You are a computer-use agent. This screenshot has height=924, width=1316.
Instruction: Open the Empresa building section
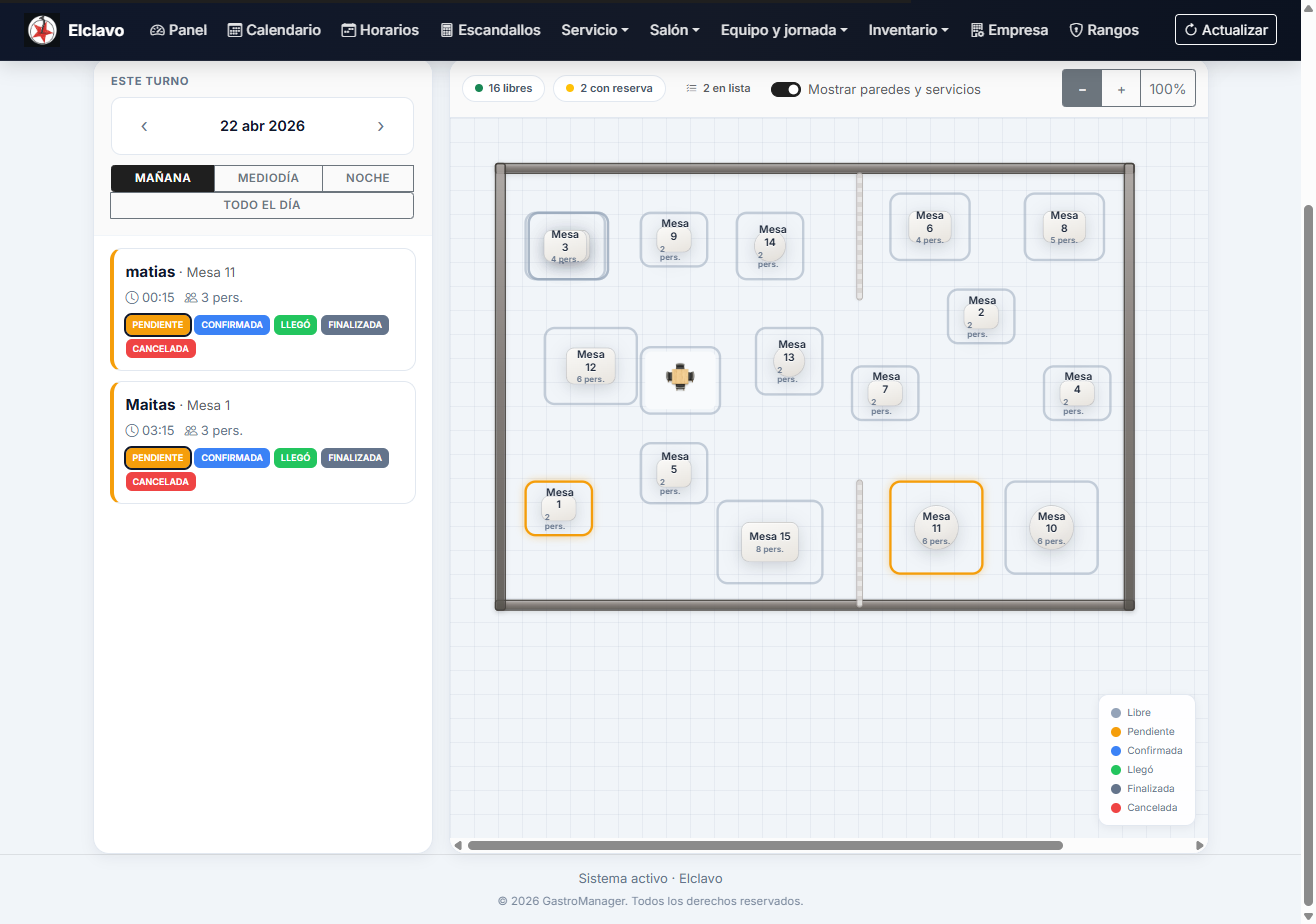1009,30
